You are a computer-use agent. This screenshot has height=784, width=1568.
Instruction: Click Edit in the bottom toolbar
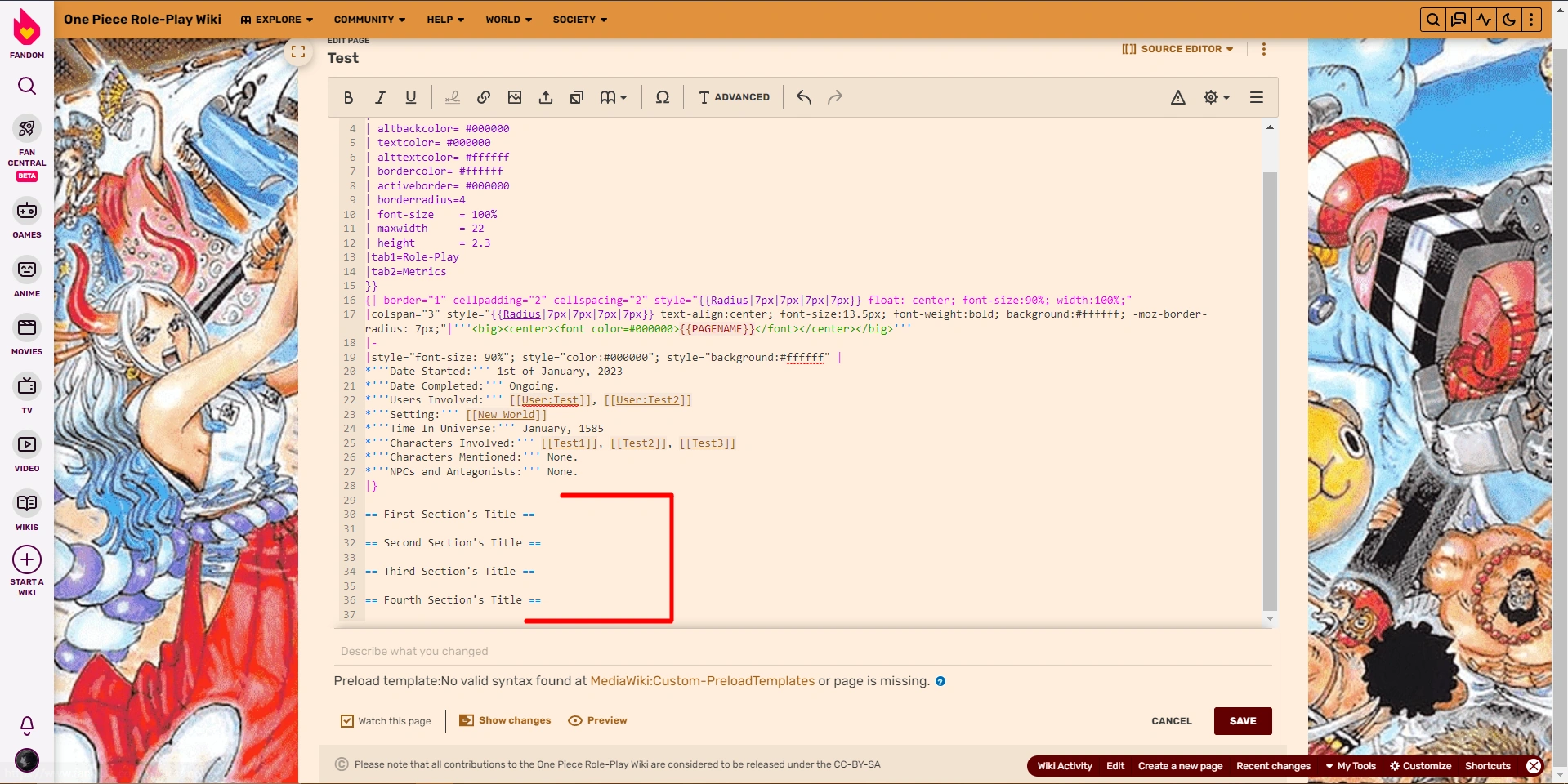pos(1115,766)
